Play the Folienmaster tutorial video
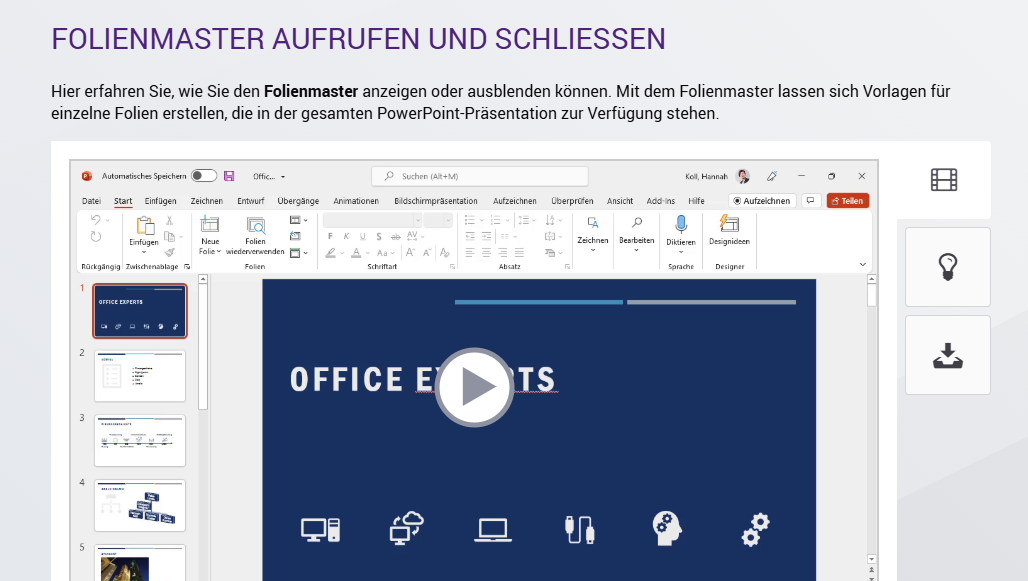This screenshot has height=581, width=1028. [474, 387]
